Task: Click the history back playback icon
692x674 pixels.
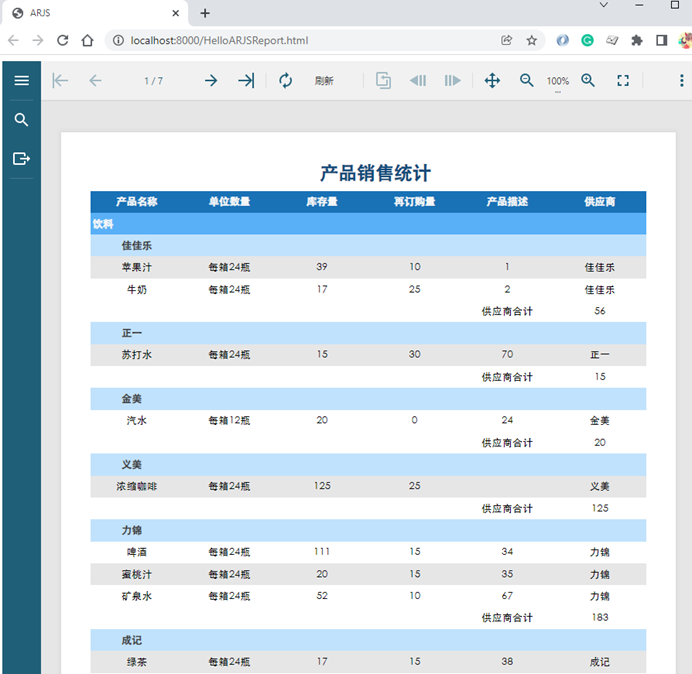Action: coord(417,81)
